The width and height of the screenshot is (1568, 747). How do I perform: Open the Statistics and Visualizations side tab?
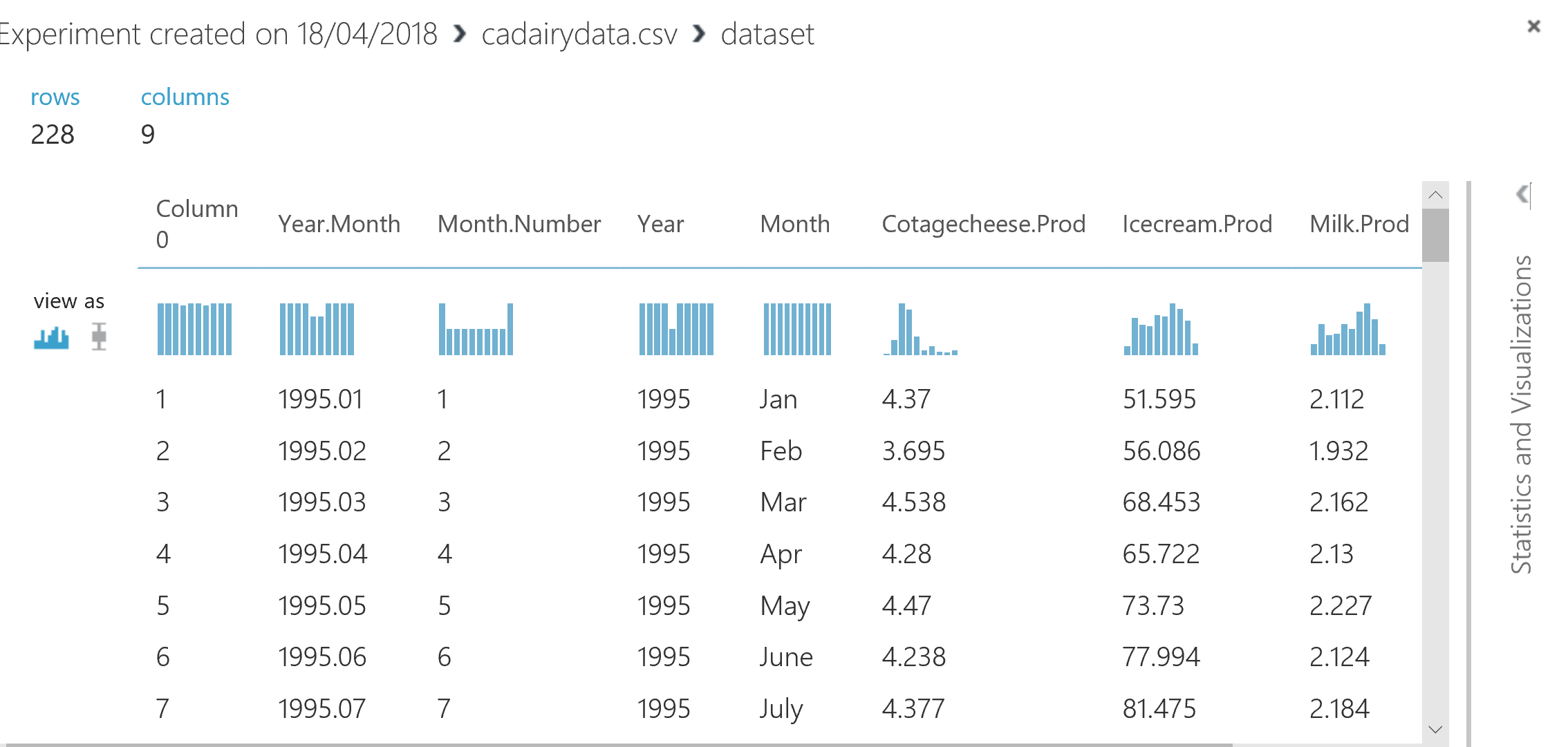point(1522,414)
